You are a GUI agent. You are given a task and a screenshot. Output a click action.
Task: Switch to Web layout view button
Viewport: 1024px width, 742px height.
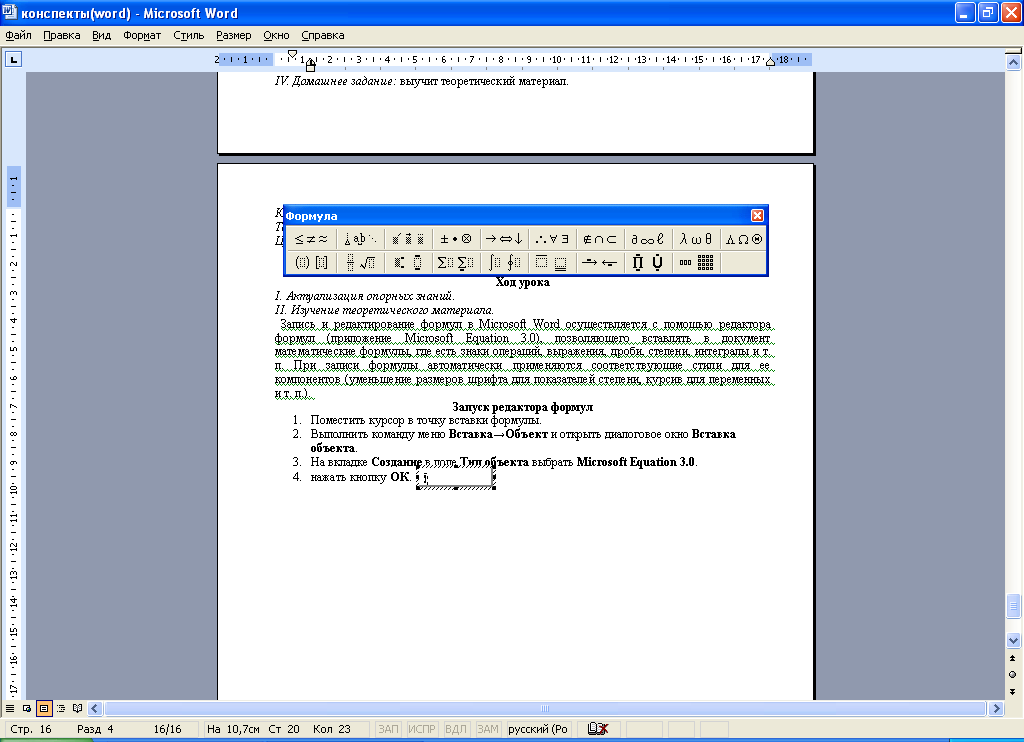point(27,708)
